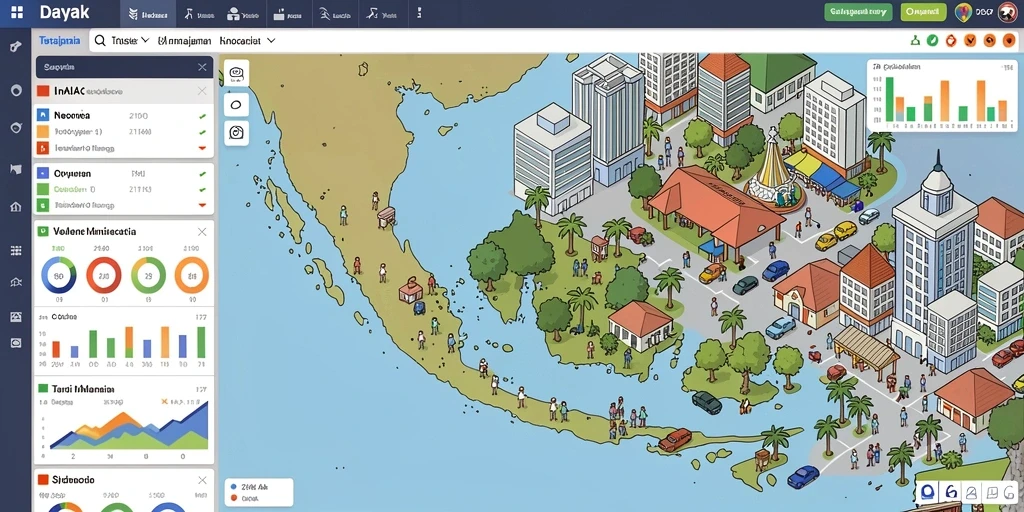This screenshot has width=1024, height=512.
Task: Toggle the Coyeten row checkmark
Action: click(202, 174)
